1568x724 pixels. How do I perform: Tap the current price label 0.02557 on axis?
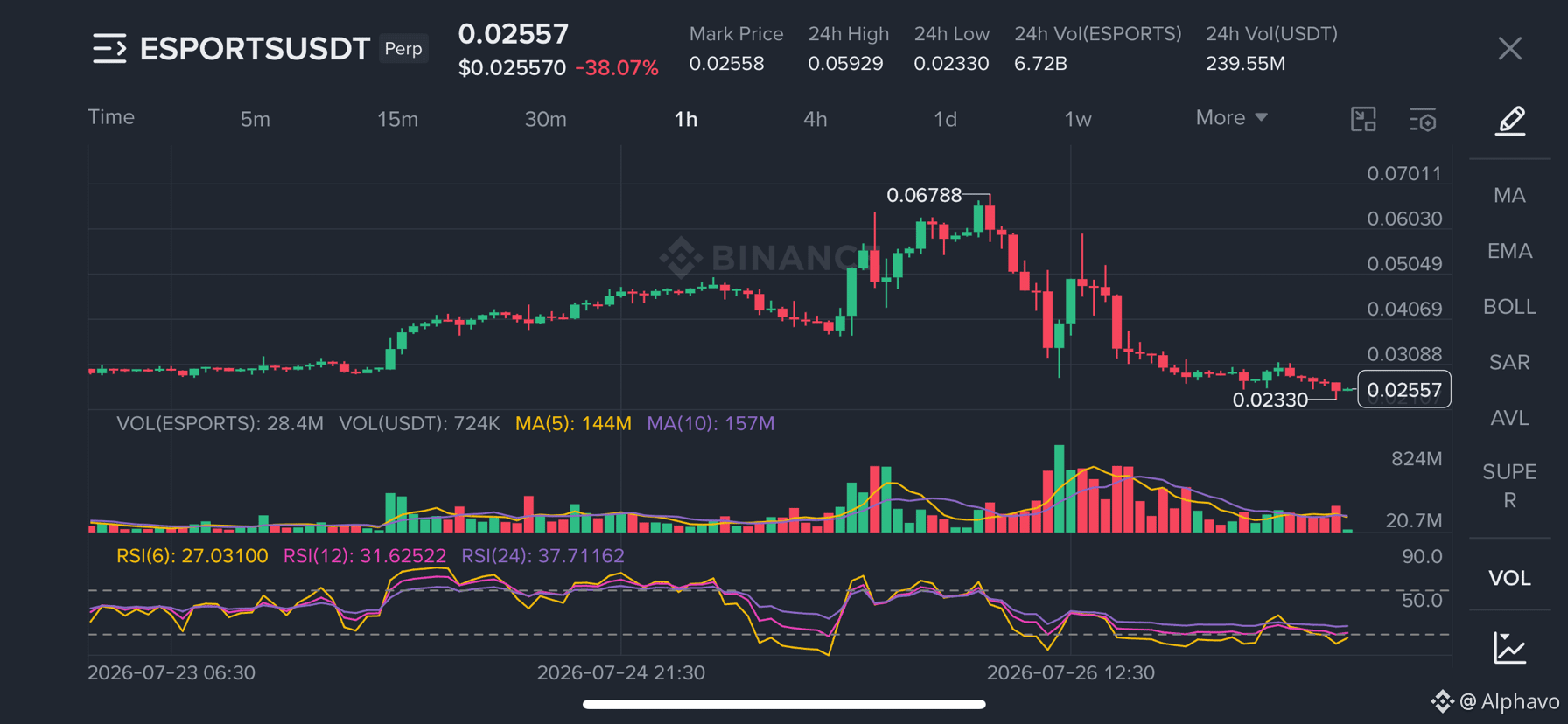coord(1403,390)
